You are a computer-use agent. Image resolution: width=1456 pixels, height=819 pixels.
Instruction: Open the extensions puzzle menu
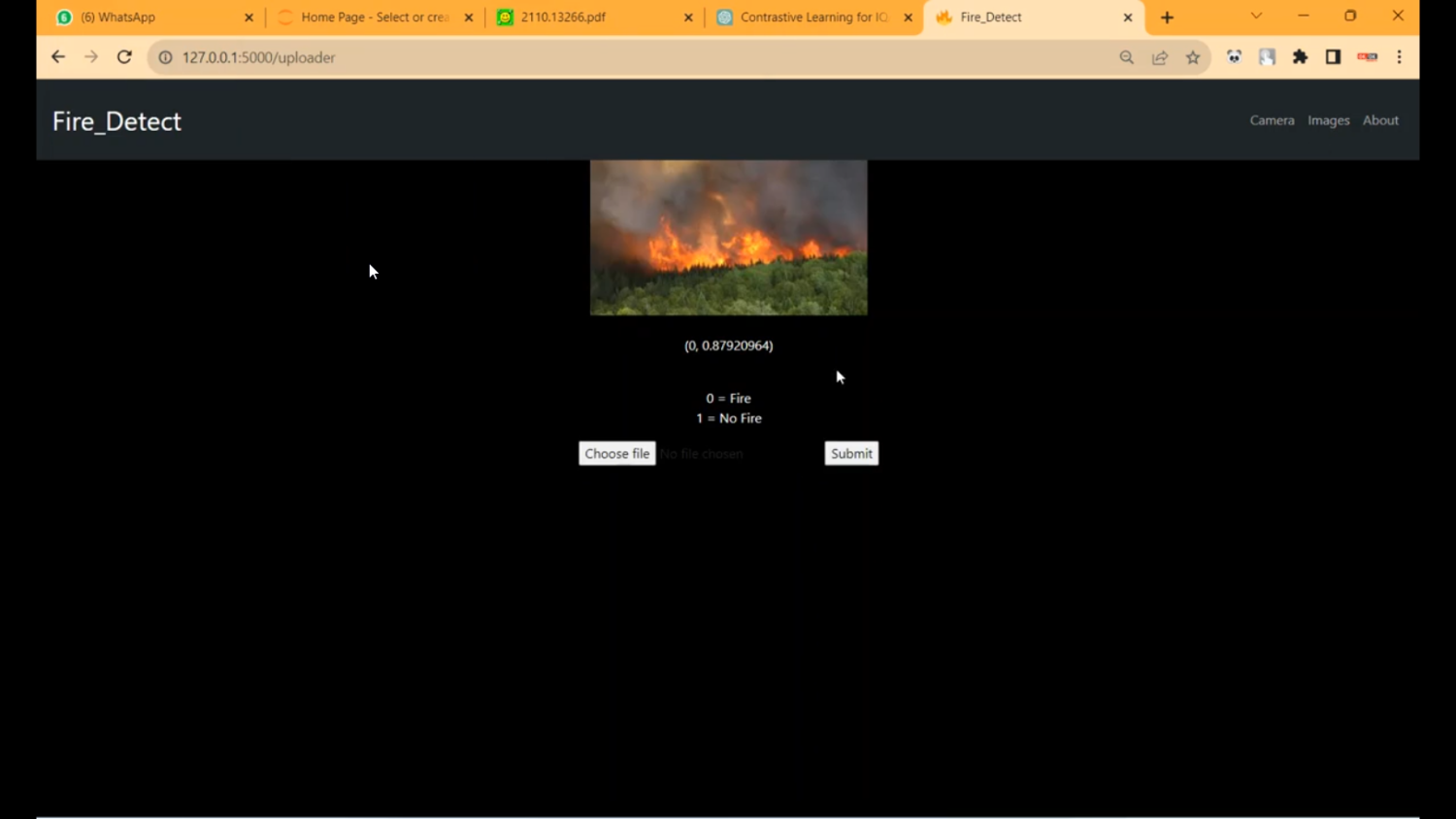[x=1300, y=57]
